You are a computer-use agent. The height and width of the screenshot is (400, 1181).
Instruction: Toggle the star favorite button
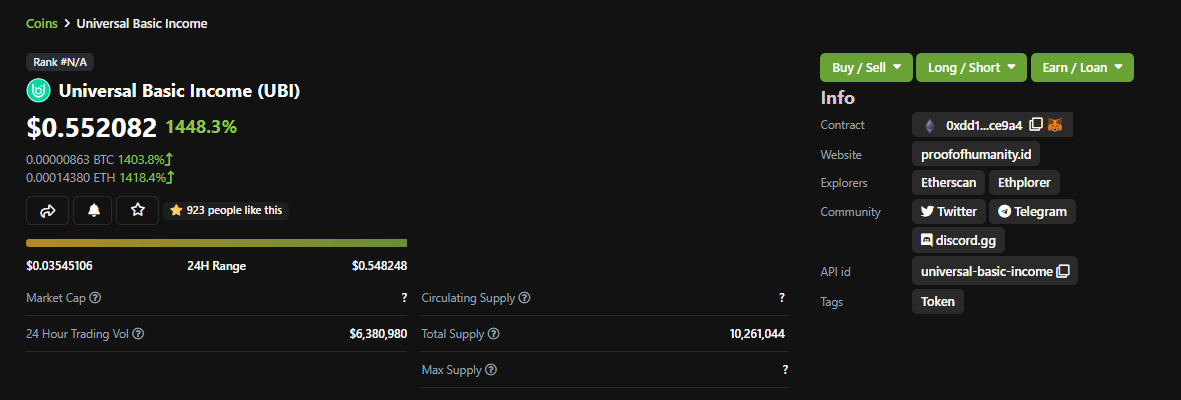coord(138,211)
